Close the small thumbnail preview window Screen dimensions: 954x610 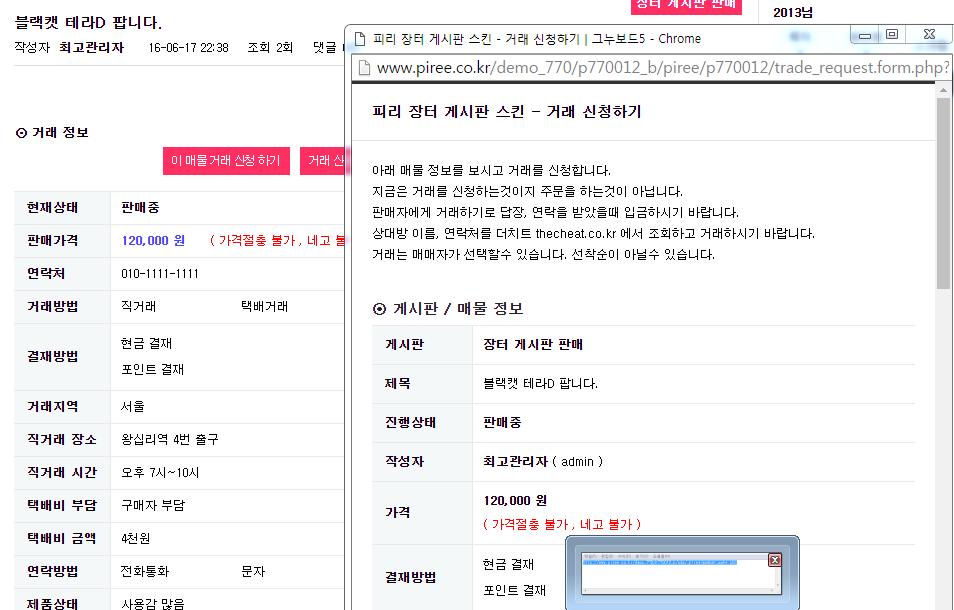(774, 560)
